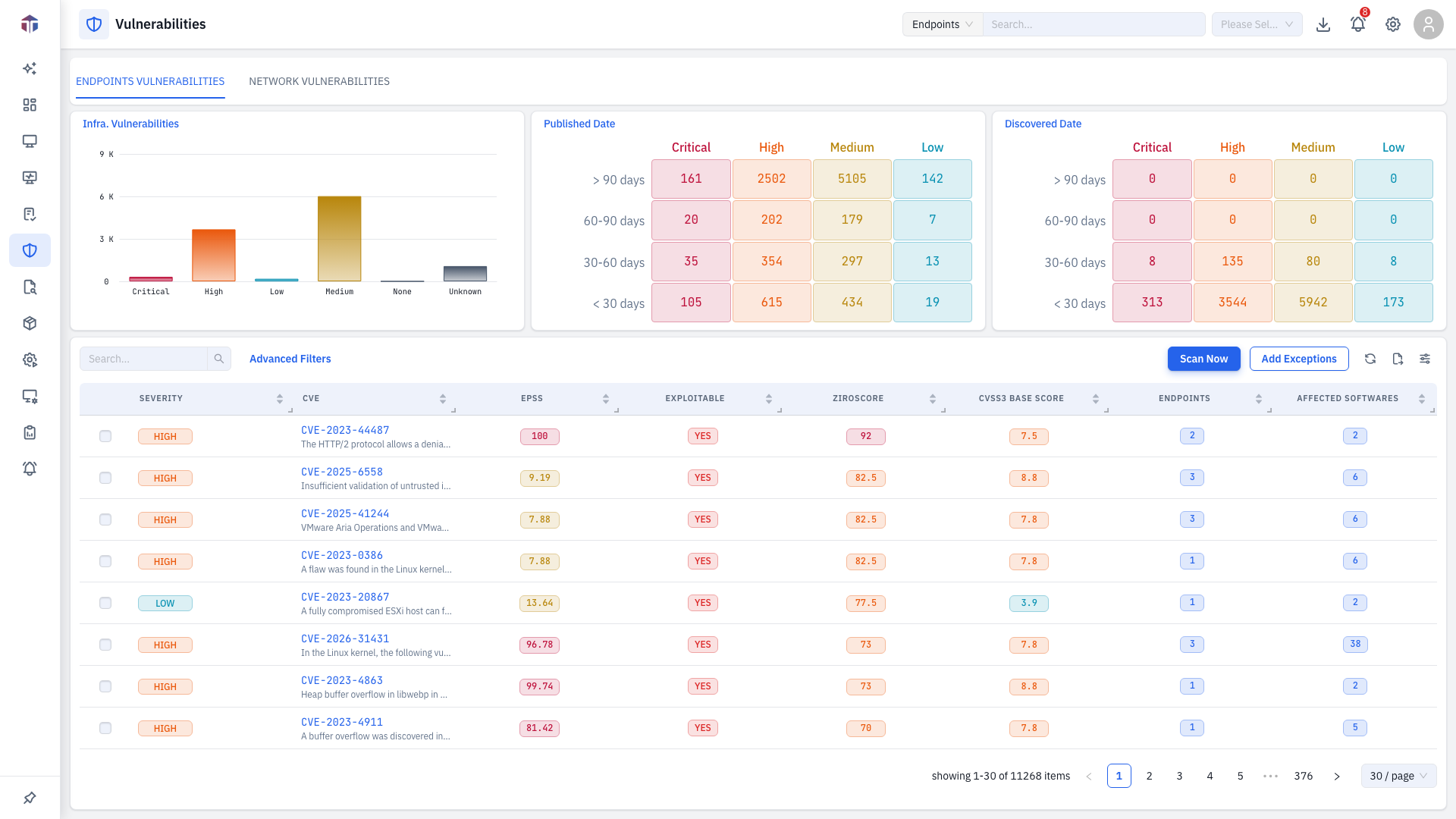1456x819 pixels.
Task: Open CVE-2023-44487 details link
Action: (x=345, y=430)
